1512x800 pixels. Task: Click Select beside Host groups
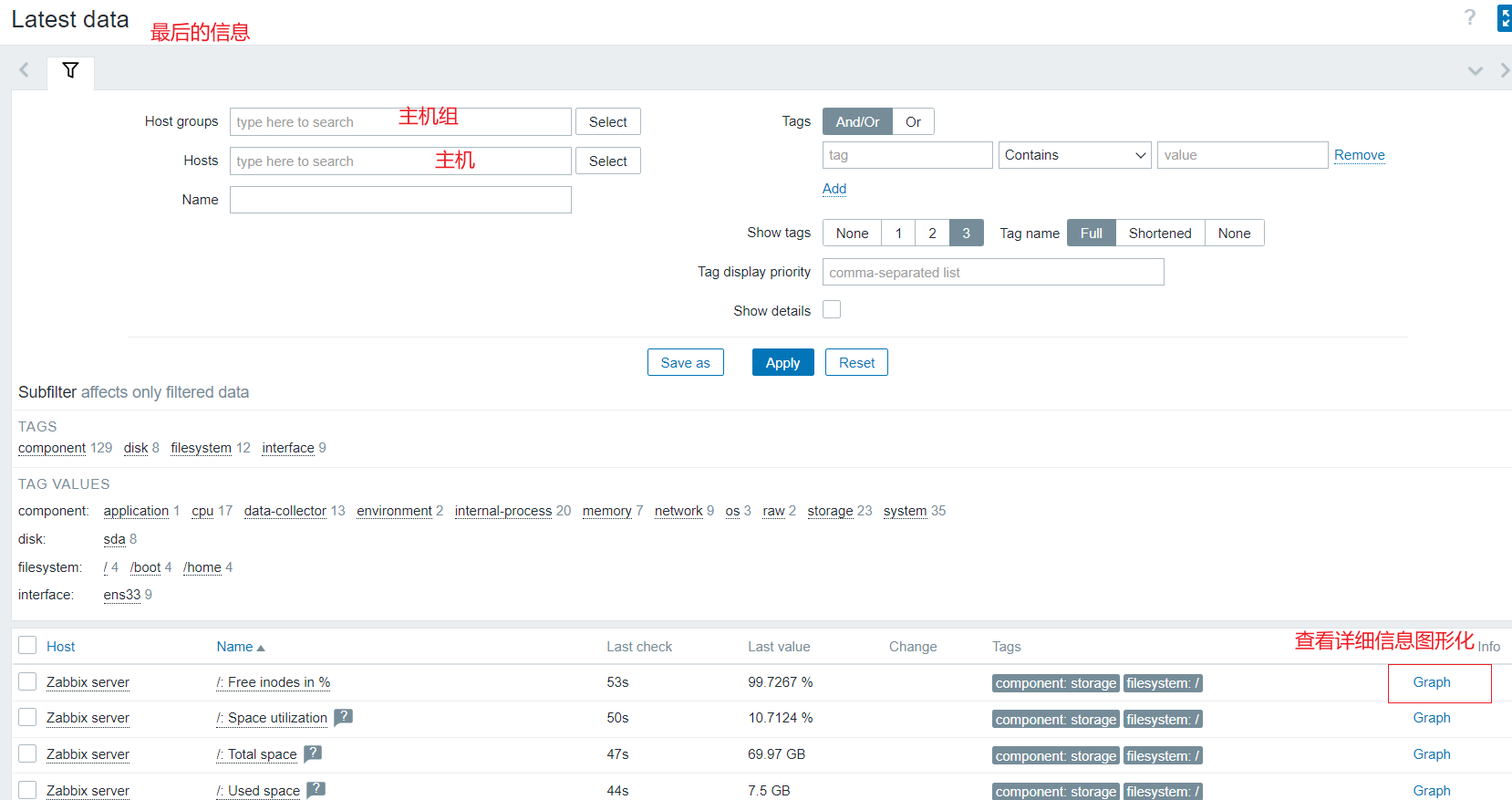click(608, 121)
